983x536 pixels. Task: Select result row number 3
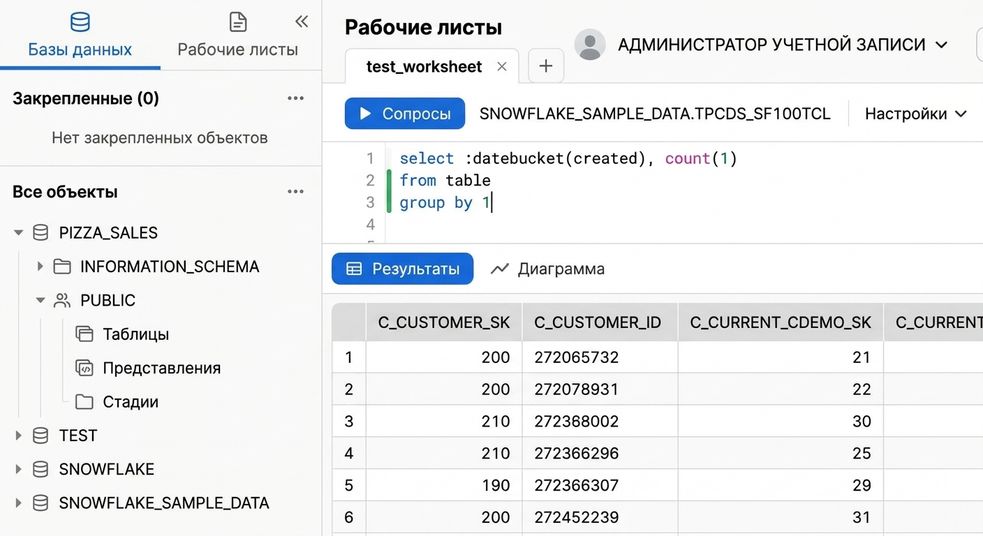pyautogui.click(x=349, y=421)
